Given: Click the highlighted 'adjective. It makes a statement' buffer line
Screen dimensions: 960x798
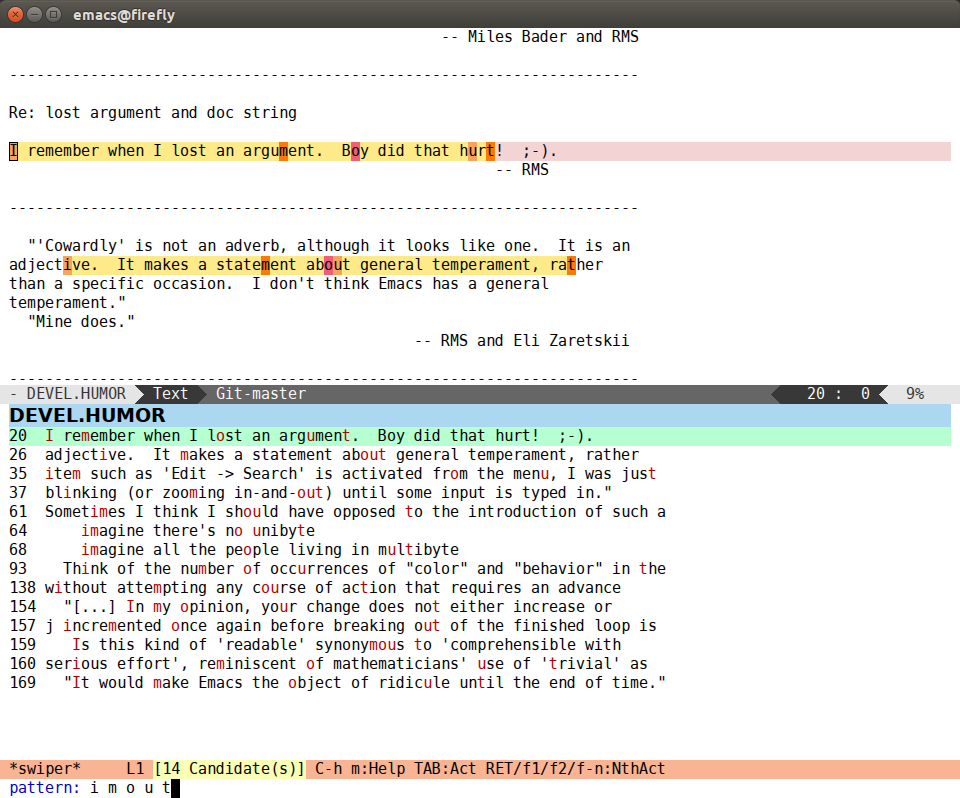Looking at the screenshot, I should click(306, 265).
